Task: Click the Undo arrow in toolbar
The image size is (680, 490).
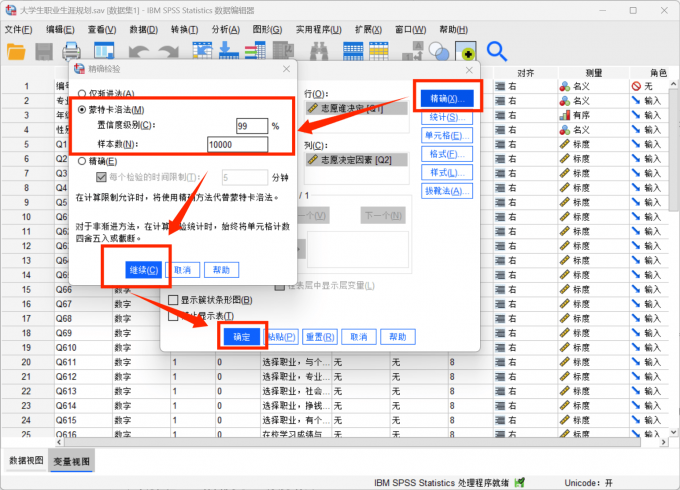Action: [x=139, y=51]
